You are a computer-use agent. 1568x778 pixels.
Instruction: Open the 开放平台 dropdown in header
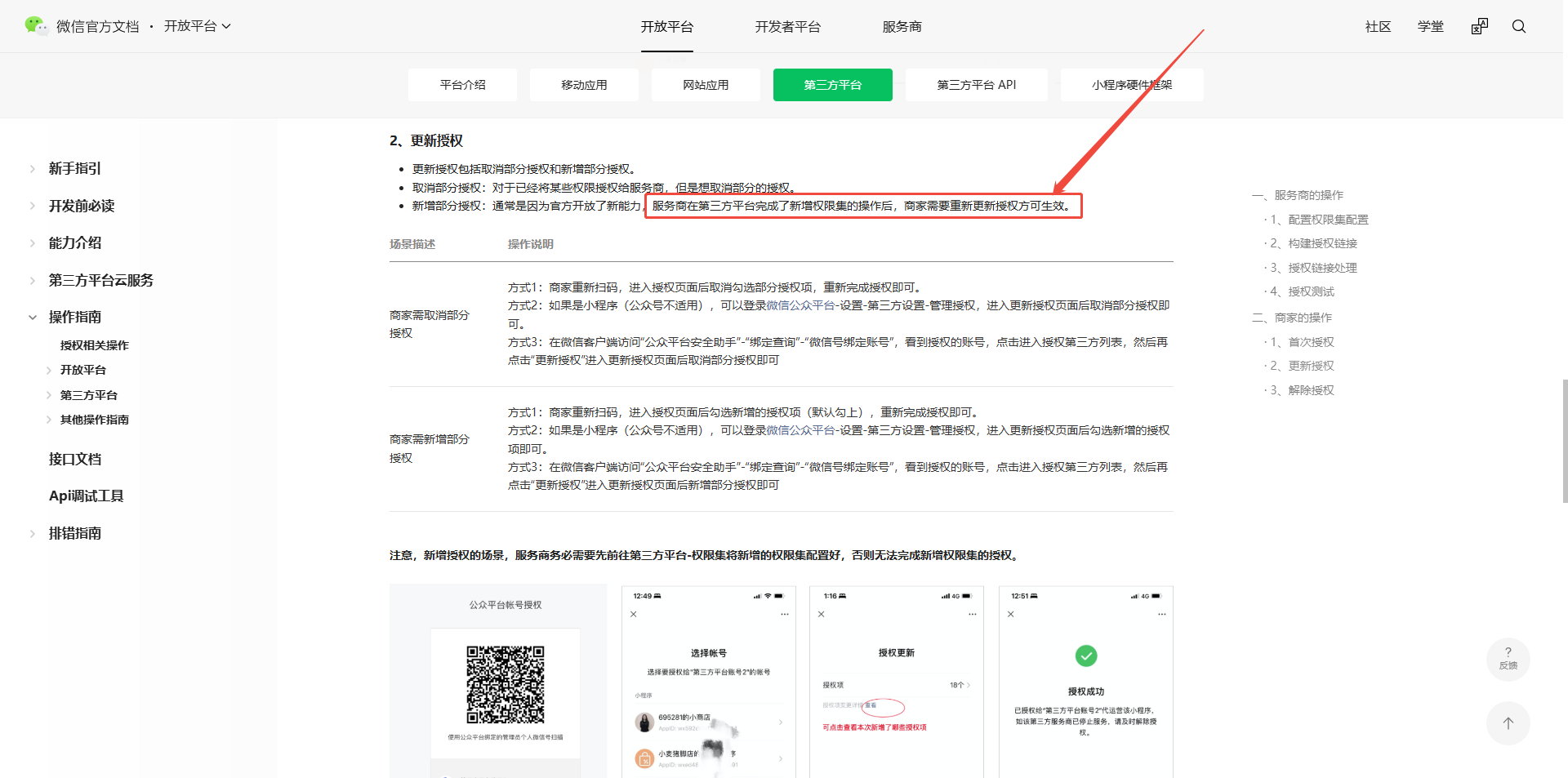click(198, 26)
